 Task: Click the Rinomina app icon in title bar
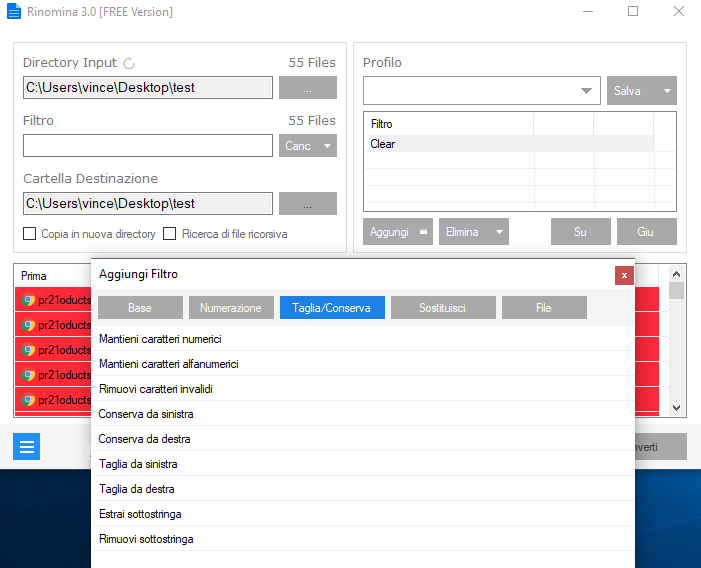14,12
